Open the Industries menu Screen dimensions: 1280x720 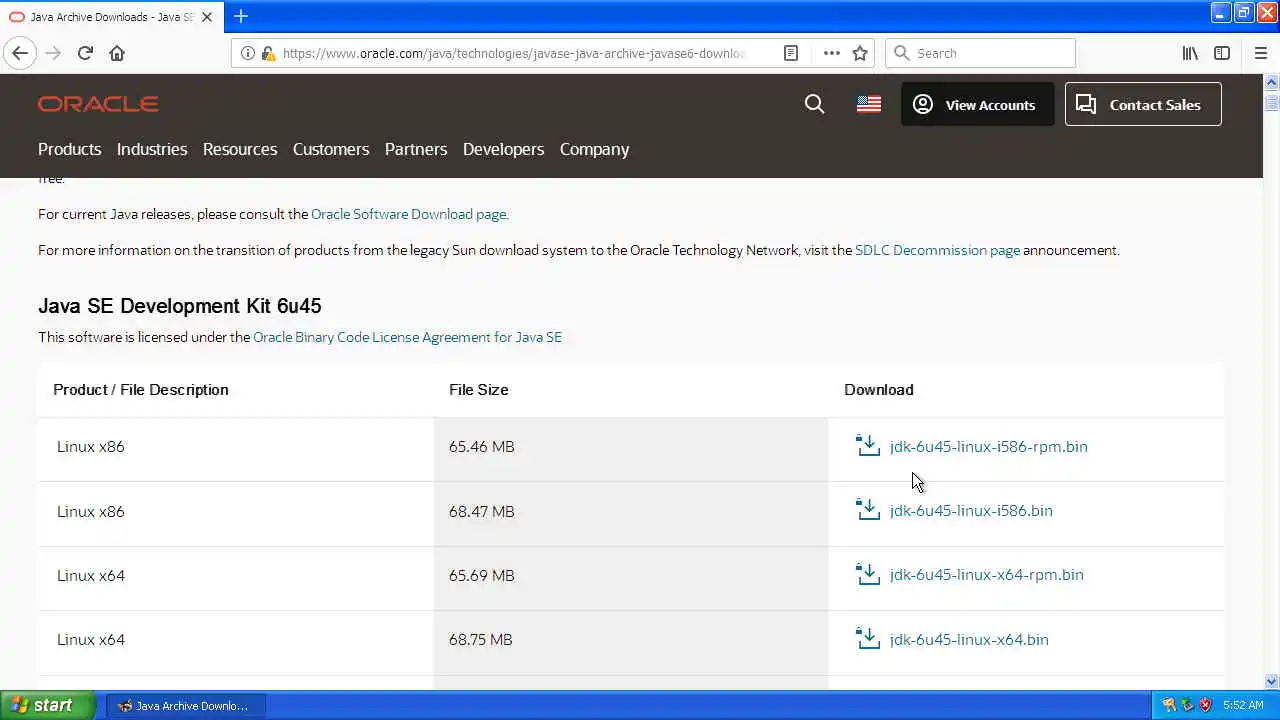(x=152, y=149)
